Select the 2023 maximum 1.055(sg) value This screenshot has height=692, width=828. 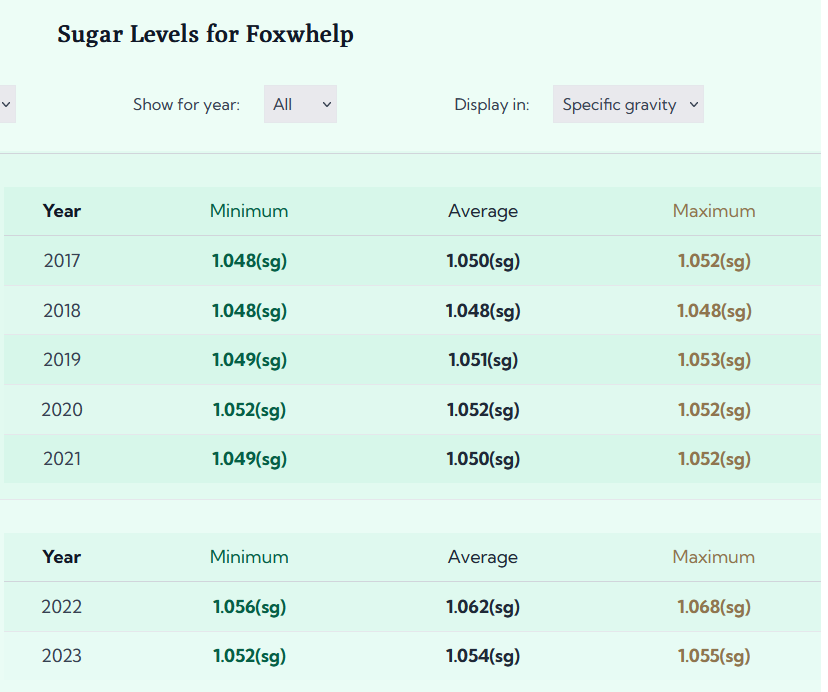(714, 656)
